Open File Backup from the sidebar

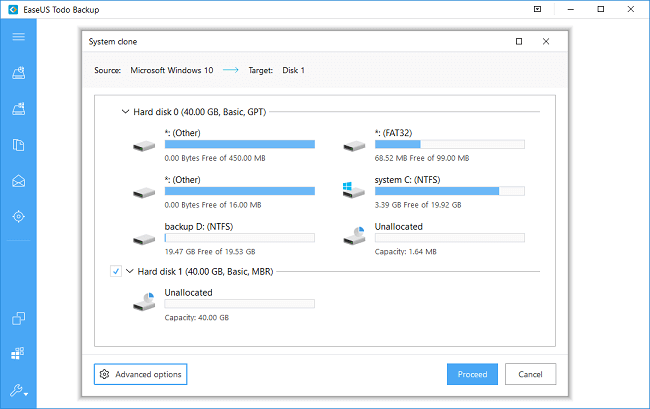pos(18,145)
